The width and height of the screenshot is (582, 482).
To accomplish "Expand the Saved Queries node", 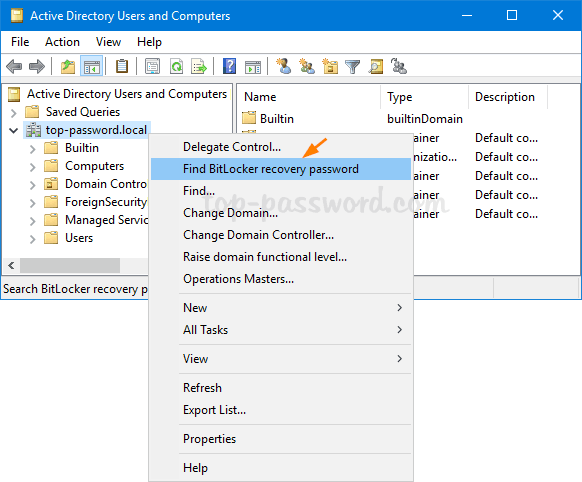I will (x=14, y=112).
